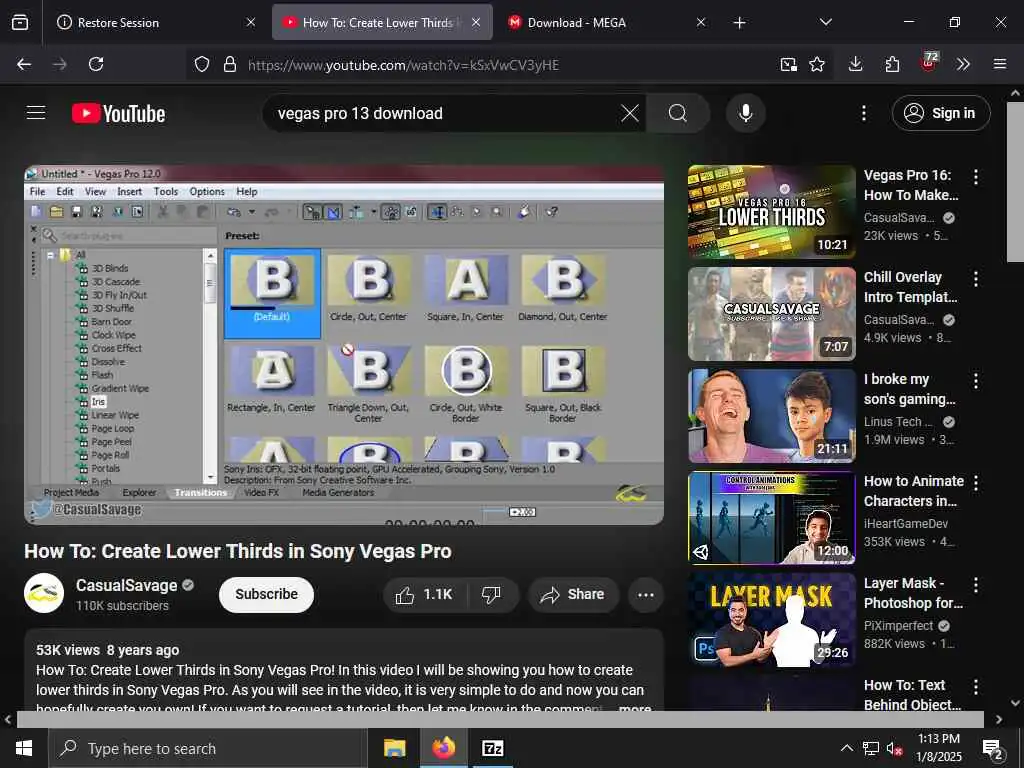Subscribe to CasualSavage channel
The image size is (1024, 768).
[x=266, y=594]
